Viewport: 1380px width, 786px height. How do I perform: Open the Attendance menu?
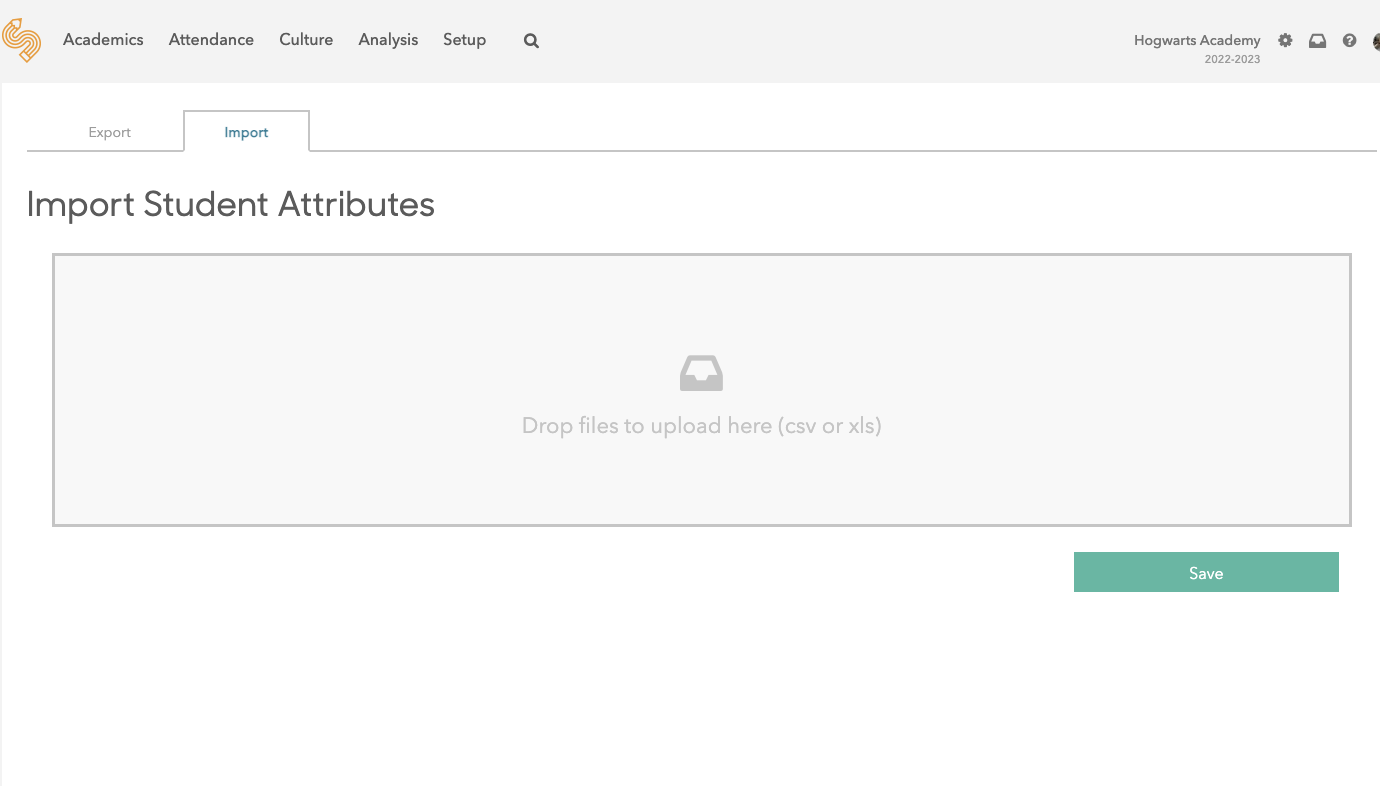[x=211, y=40]
